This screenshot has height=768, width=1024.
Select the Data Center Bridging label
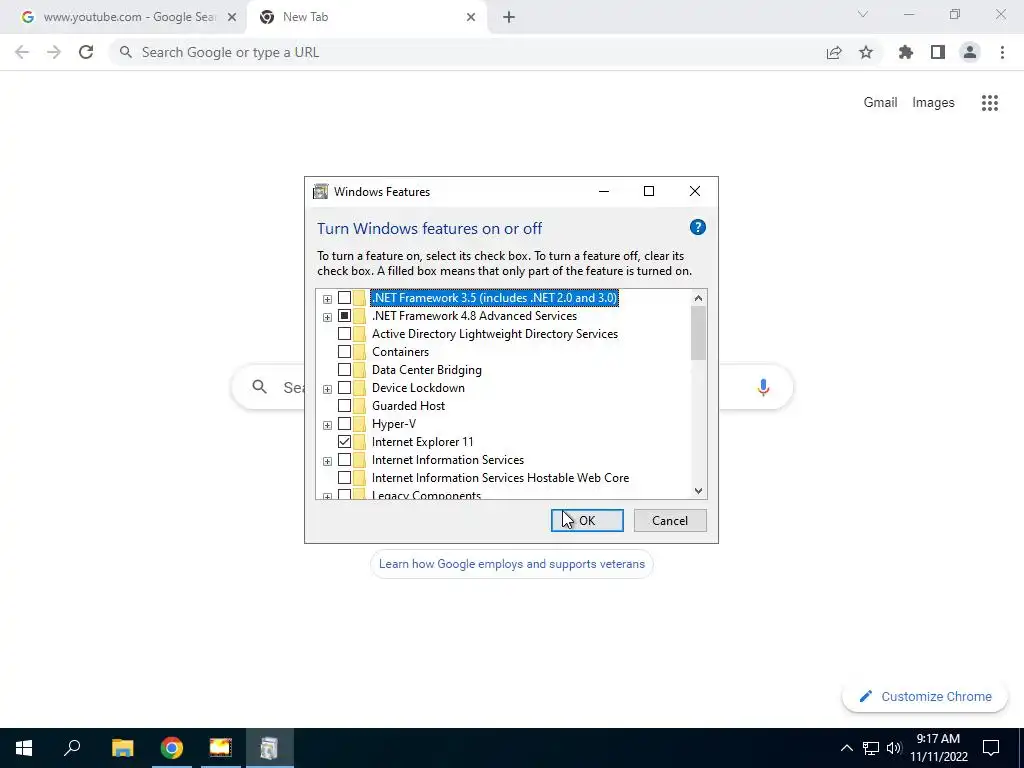pos(426,370)
